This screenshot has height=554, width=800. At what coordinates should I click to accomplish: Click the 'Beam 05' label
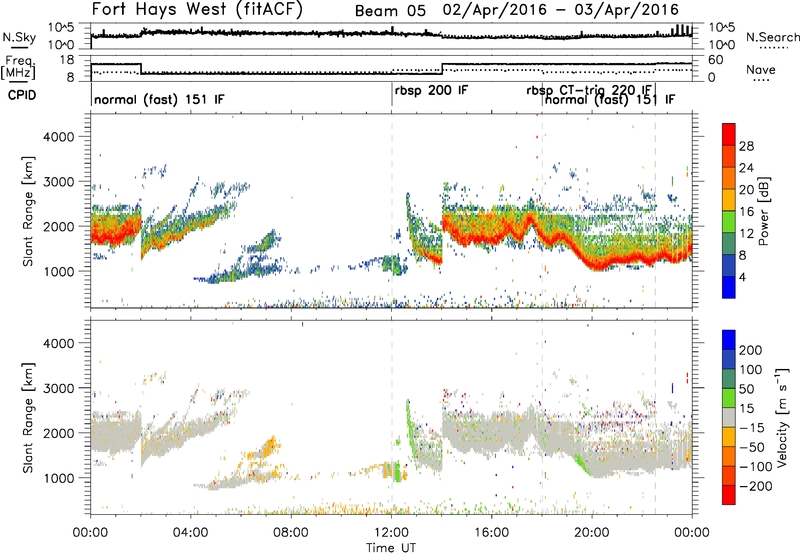(x=390, y=11)
